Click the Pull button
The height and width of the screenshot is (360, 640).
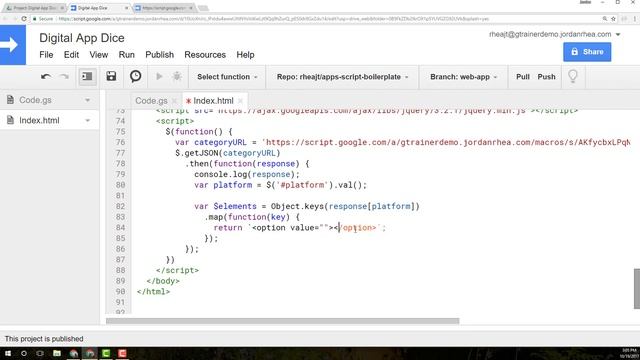coord(522,77)
